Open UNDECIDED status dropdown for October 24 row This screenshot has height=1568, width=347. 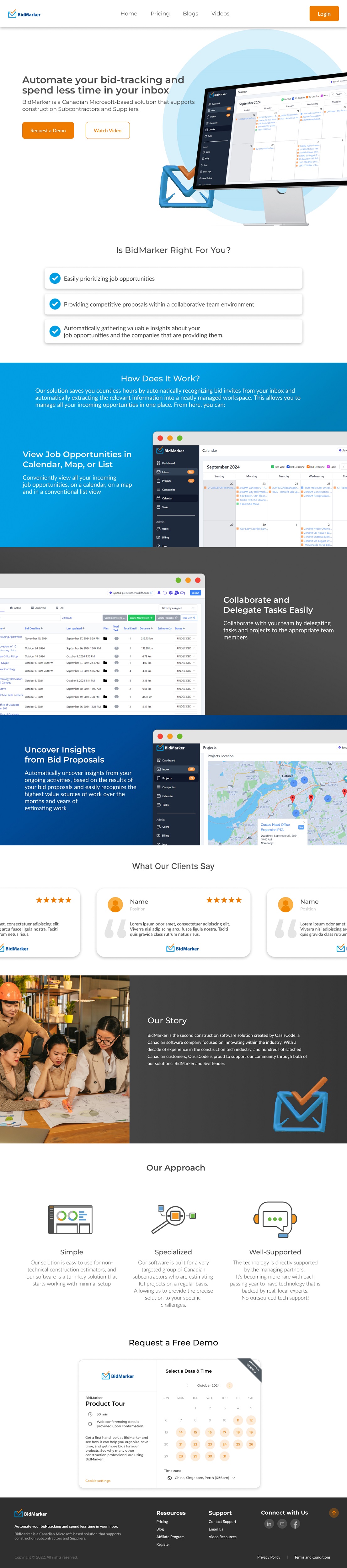[x=186, y=648]
